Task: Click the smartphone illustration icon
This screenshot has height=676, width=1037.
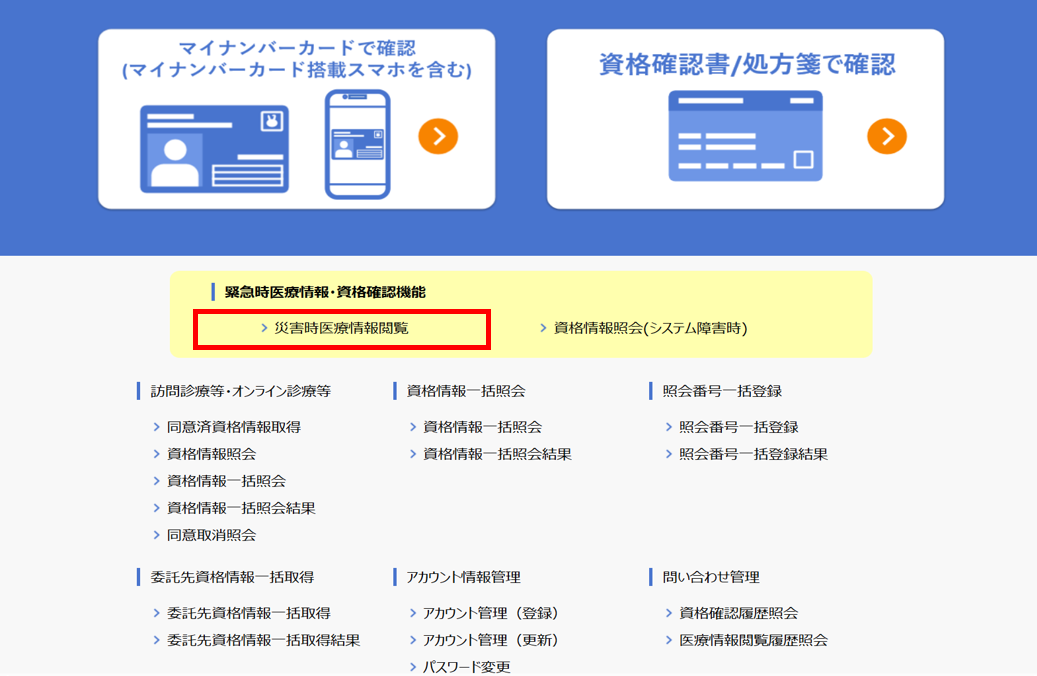Action: [357, 144]
